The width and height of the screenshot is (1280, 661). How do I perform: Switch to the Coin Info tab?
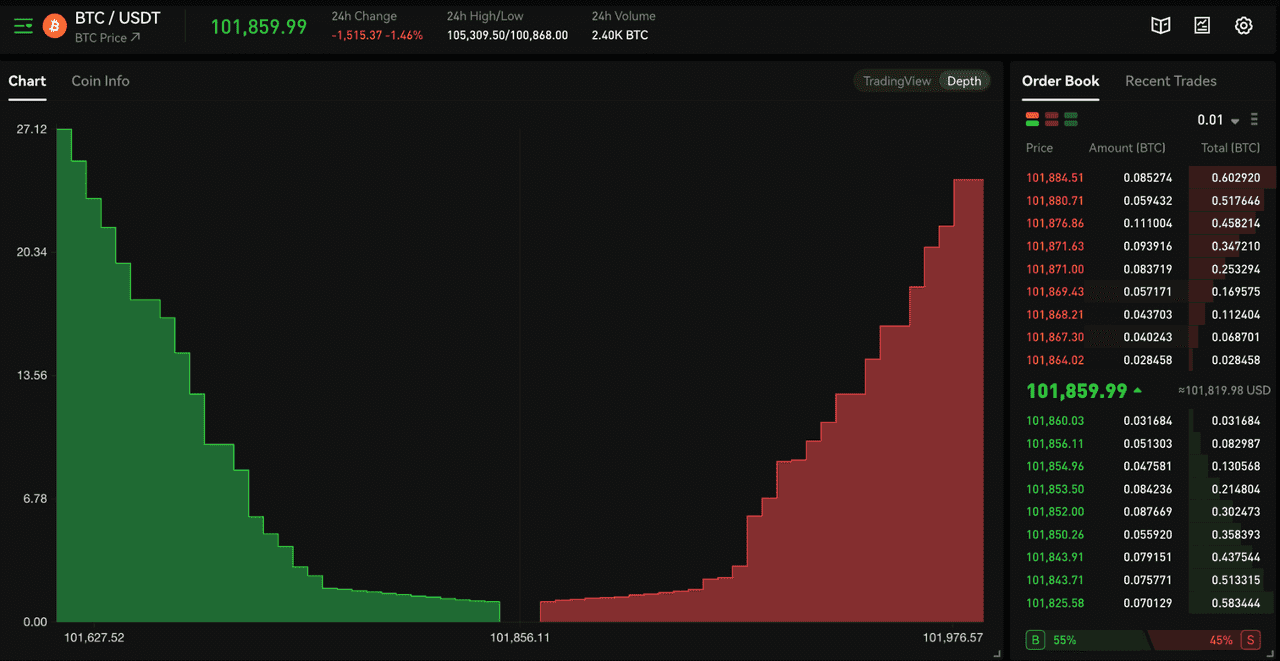[x=100, y=81]
